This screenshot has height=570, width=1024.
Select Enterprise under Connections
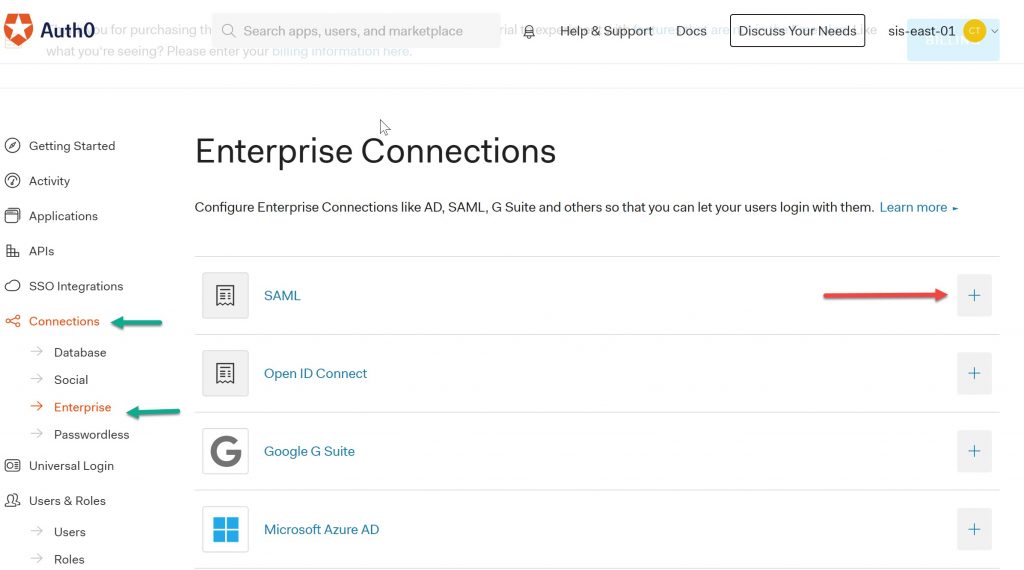click(82, 407)
